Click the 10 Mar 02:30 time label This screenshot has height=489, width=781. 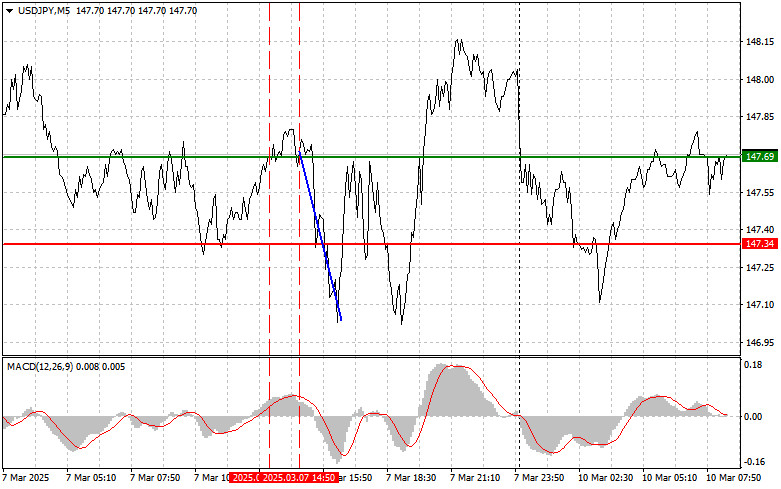pyautogui.click(x=605, y=479)
